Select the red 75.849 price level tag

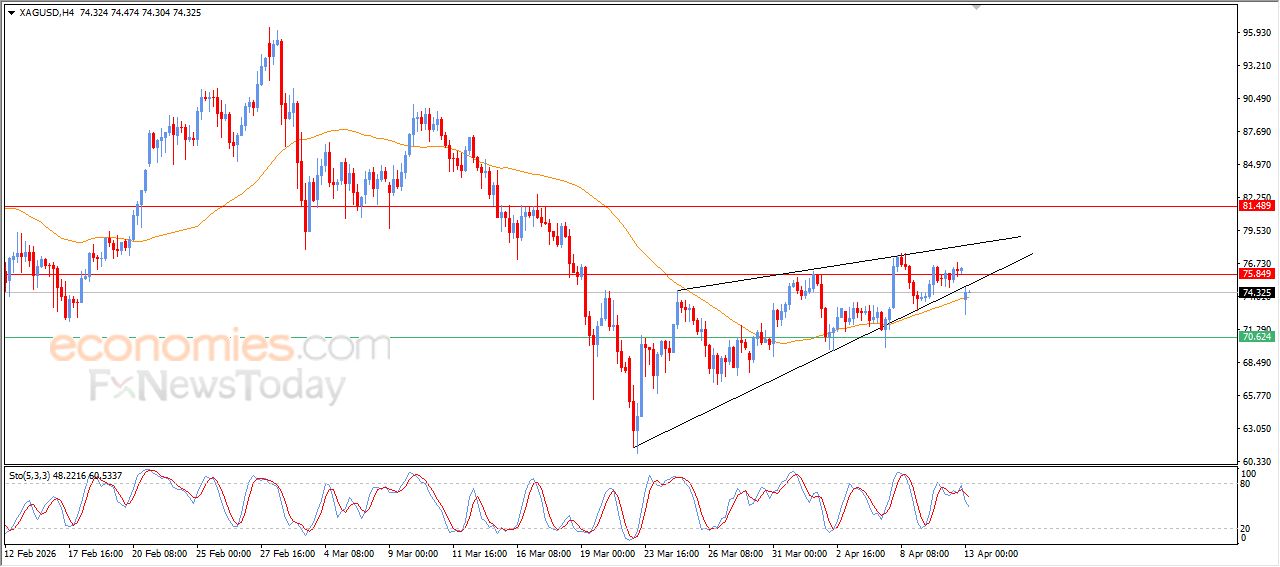coord(1256,274)
